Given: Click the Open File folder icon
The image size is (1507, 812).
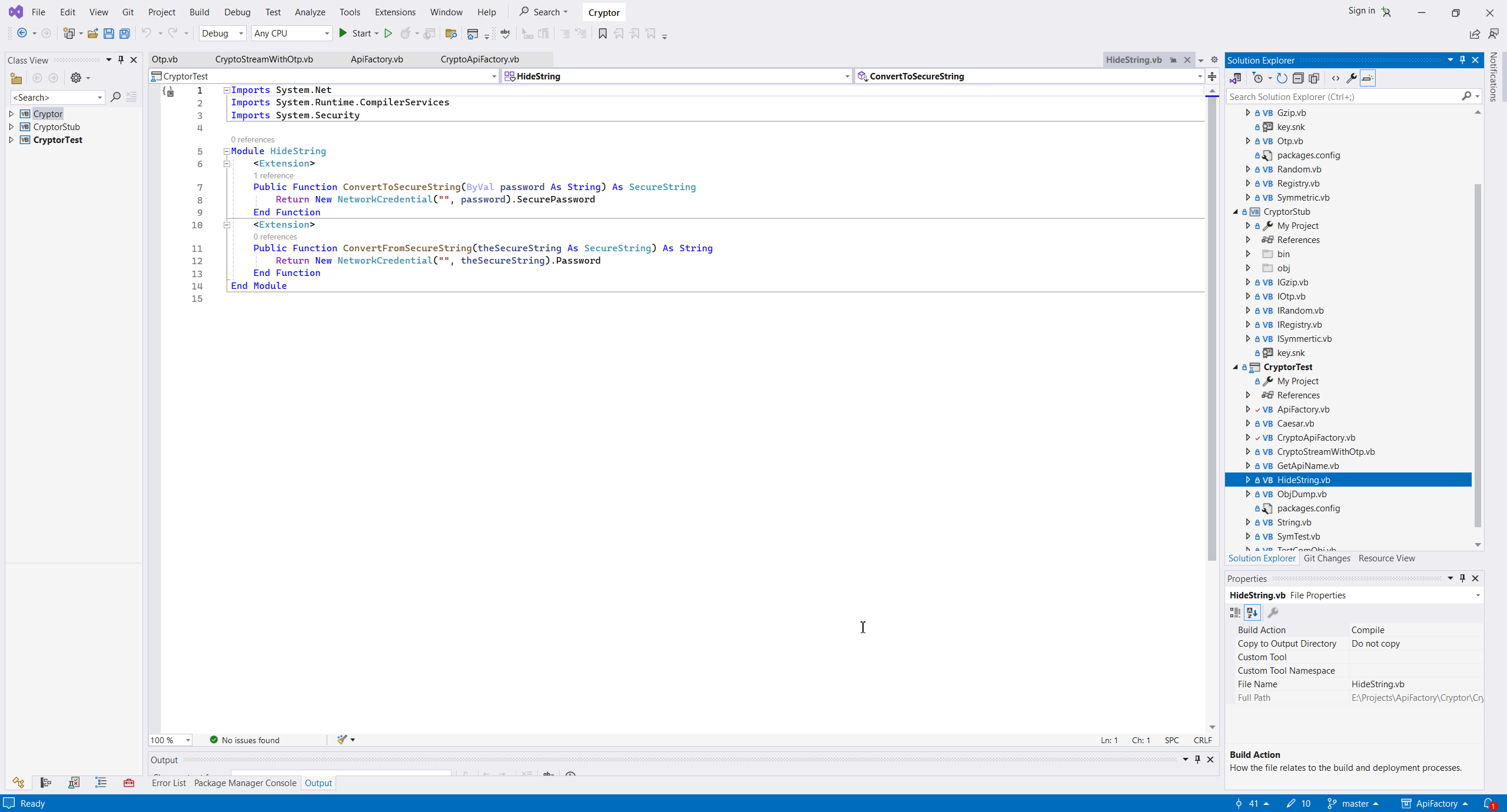Looking at the screenshot, I should (92, 34).
